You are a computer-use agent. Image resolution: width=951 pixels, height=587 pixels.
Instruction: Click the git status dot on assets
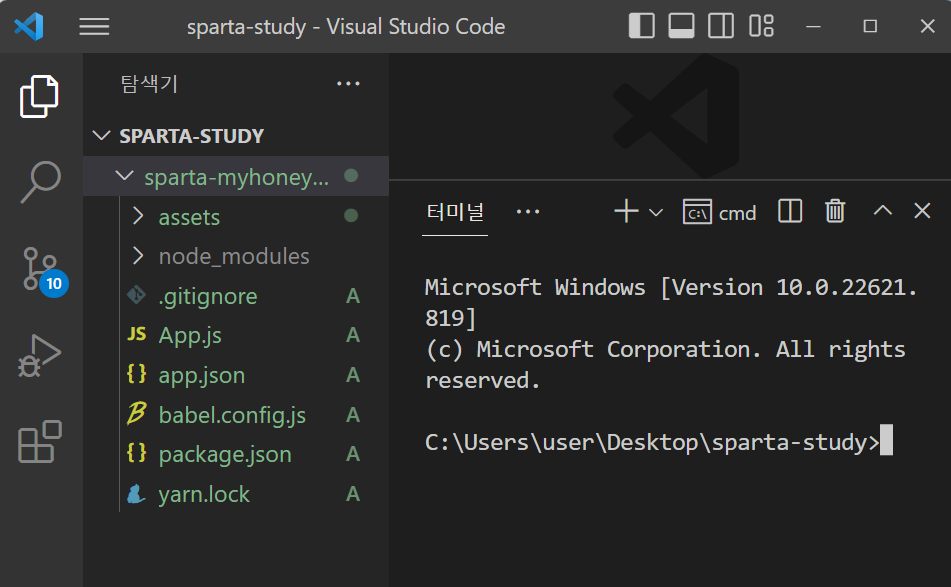tap(351, 215)
